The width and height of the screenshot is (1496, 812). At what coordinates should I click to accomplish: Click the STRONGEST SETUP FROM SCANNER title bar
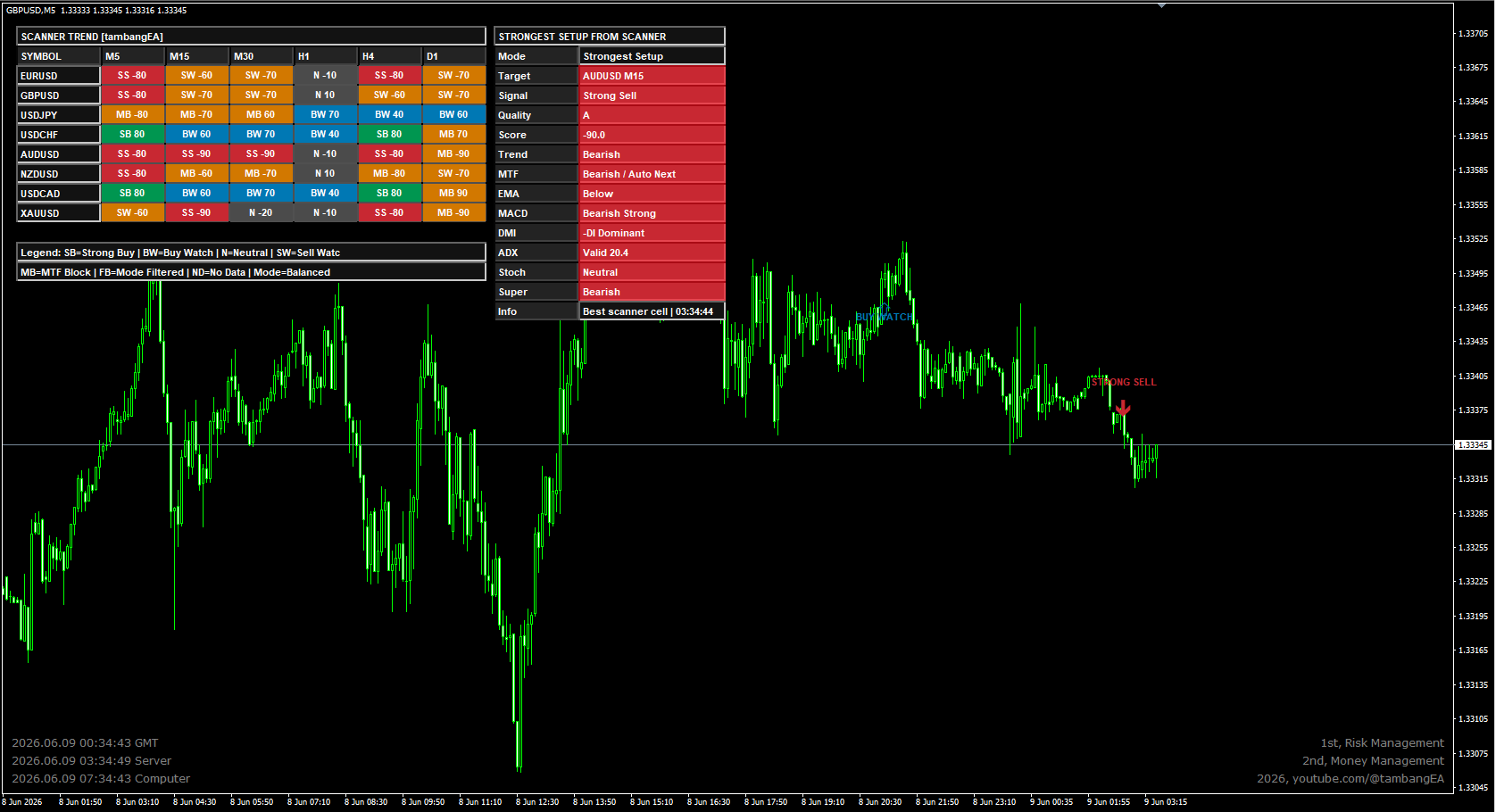click(x=610, y=37)
